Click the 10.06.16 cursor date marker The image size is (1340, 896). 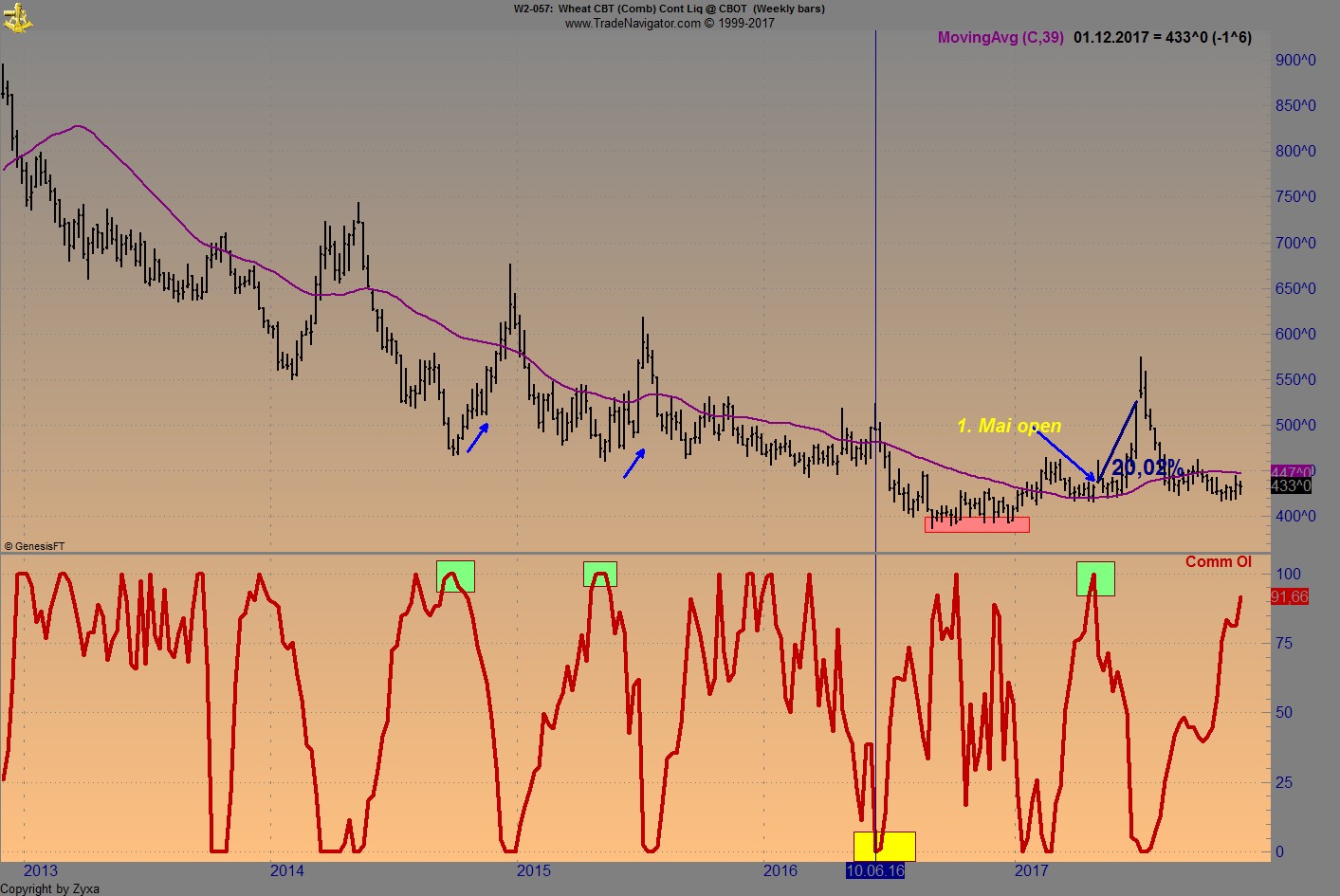point(875,870)
